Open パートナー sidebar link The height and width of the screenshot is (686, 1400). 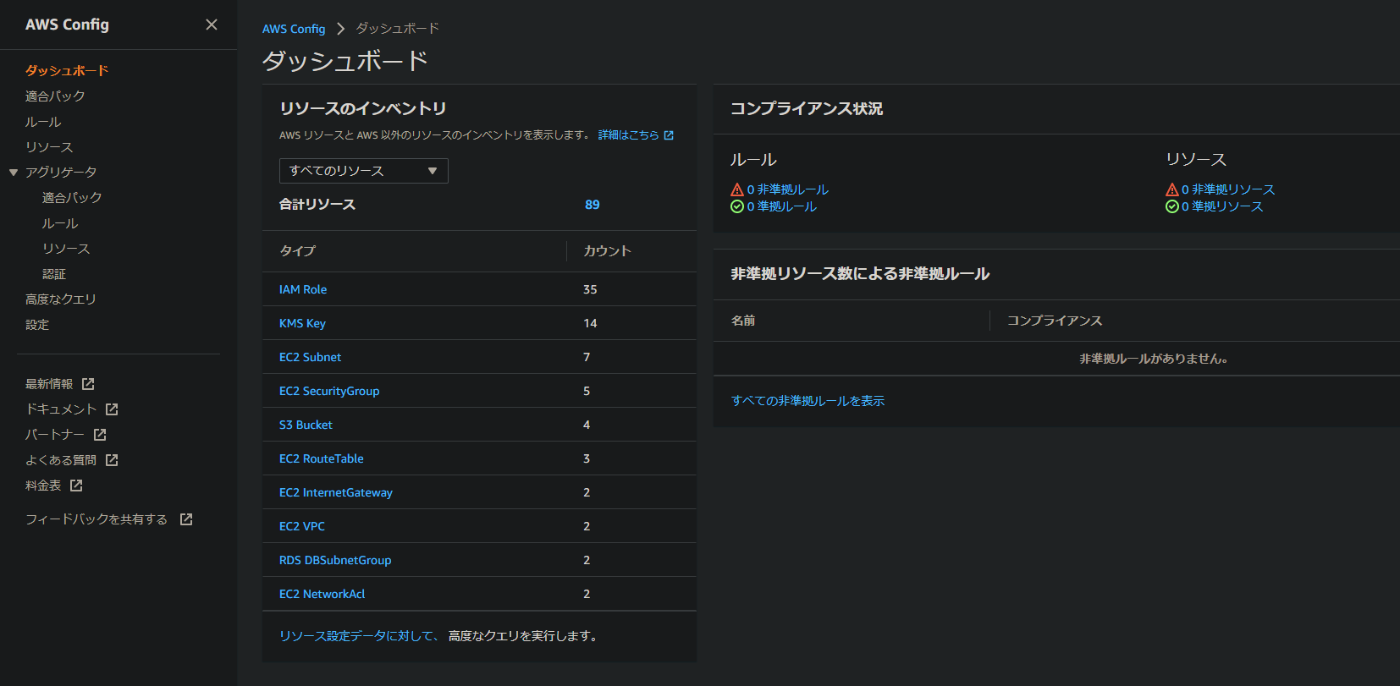pos(55,435)
